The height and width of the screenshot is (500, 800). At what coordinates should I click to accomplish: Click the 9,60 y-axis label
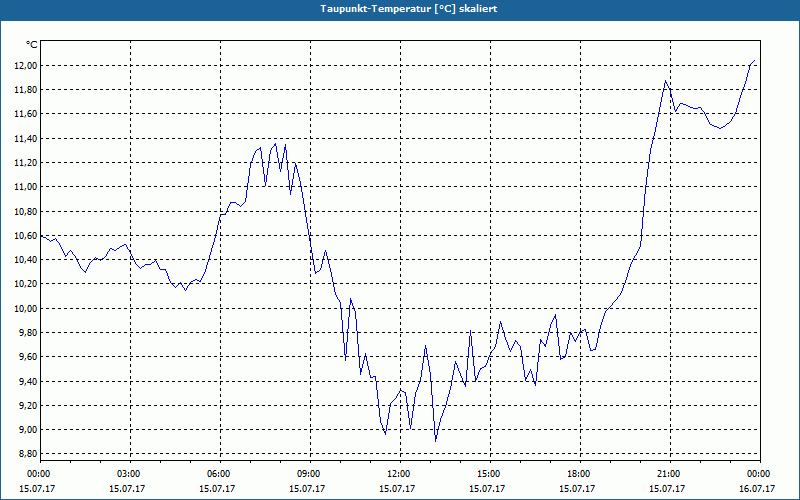tap(28, 357)
